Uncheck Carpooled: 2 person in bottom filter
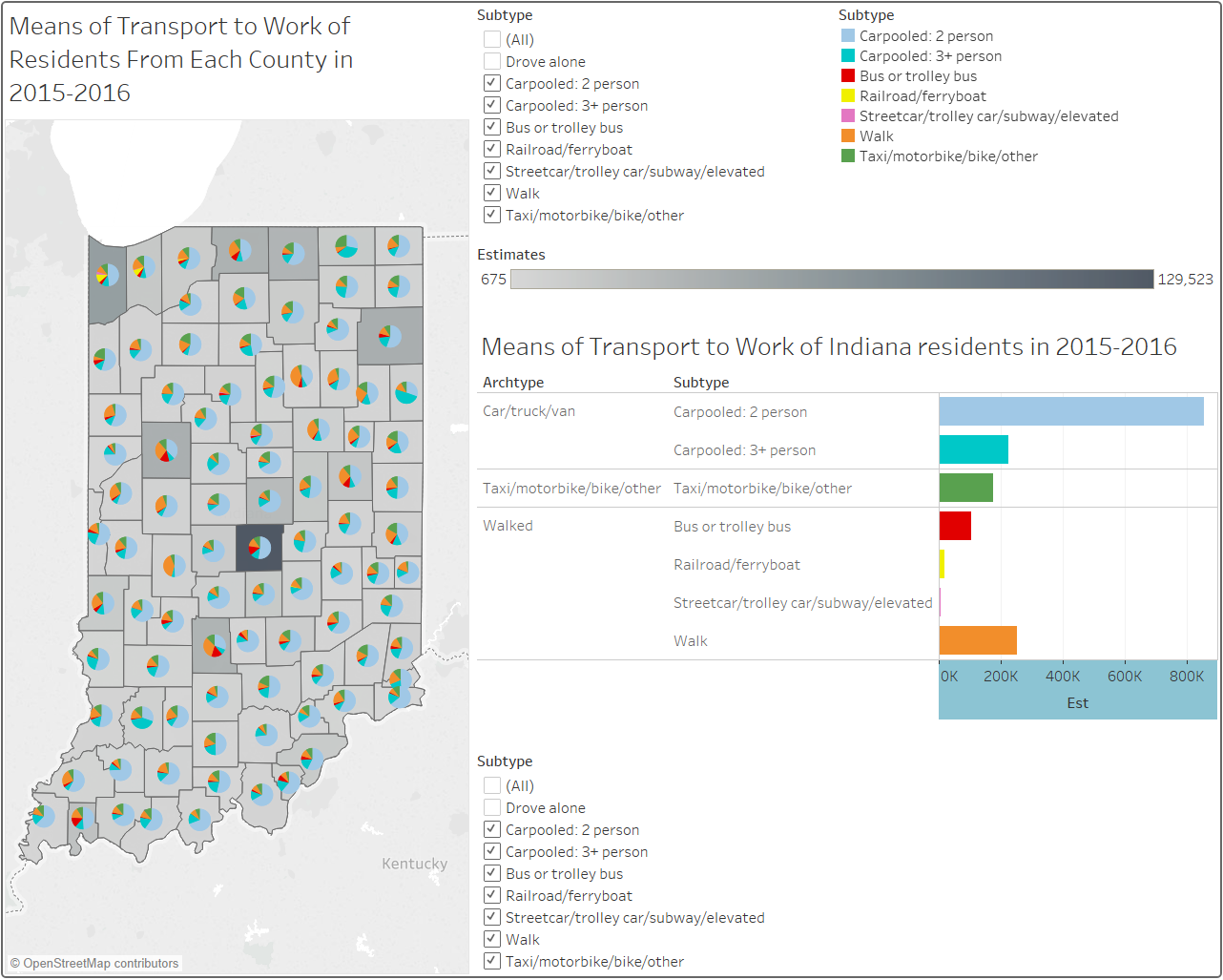Viewport: 1223px width, 980px height. pos(492,829)
